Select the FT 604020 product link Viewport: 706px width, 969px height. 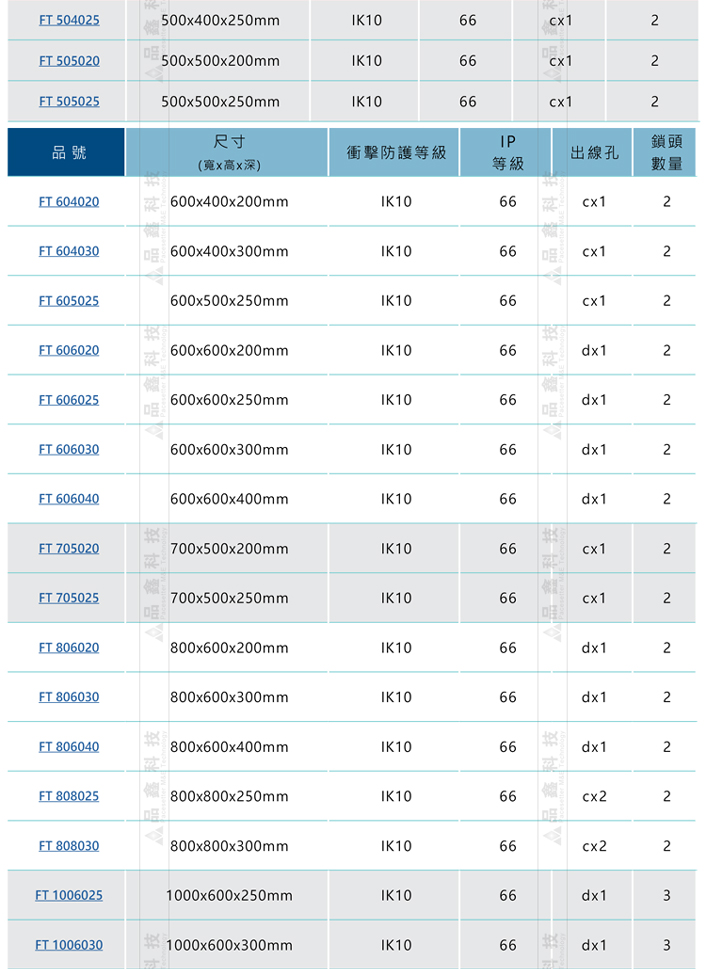[69, 201]
